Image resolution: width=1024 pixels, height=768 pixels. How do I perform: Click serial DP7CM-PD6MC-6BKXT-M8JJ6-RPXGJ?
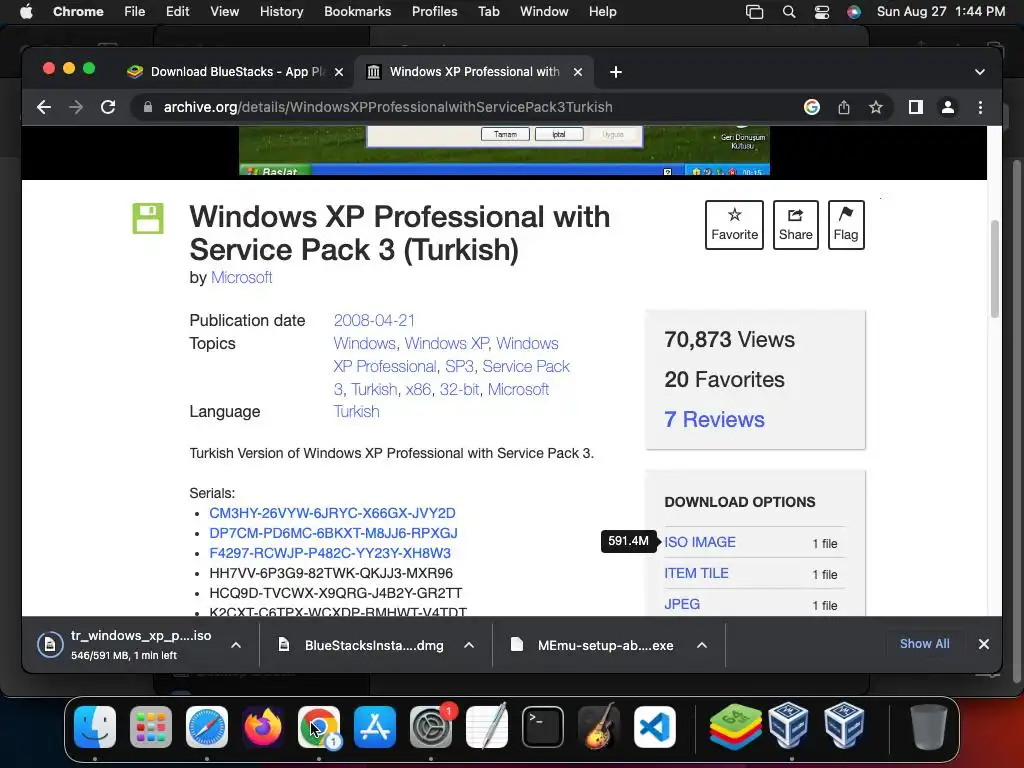tap(333, 533)
